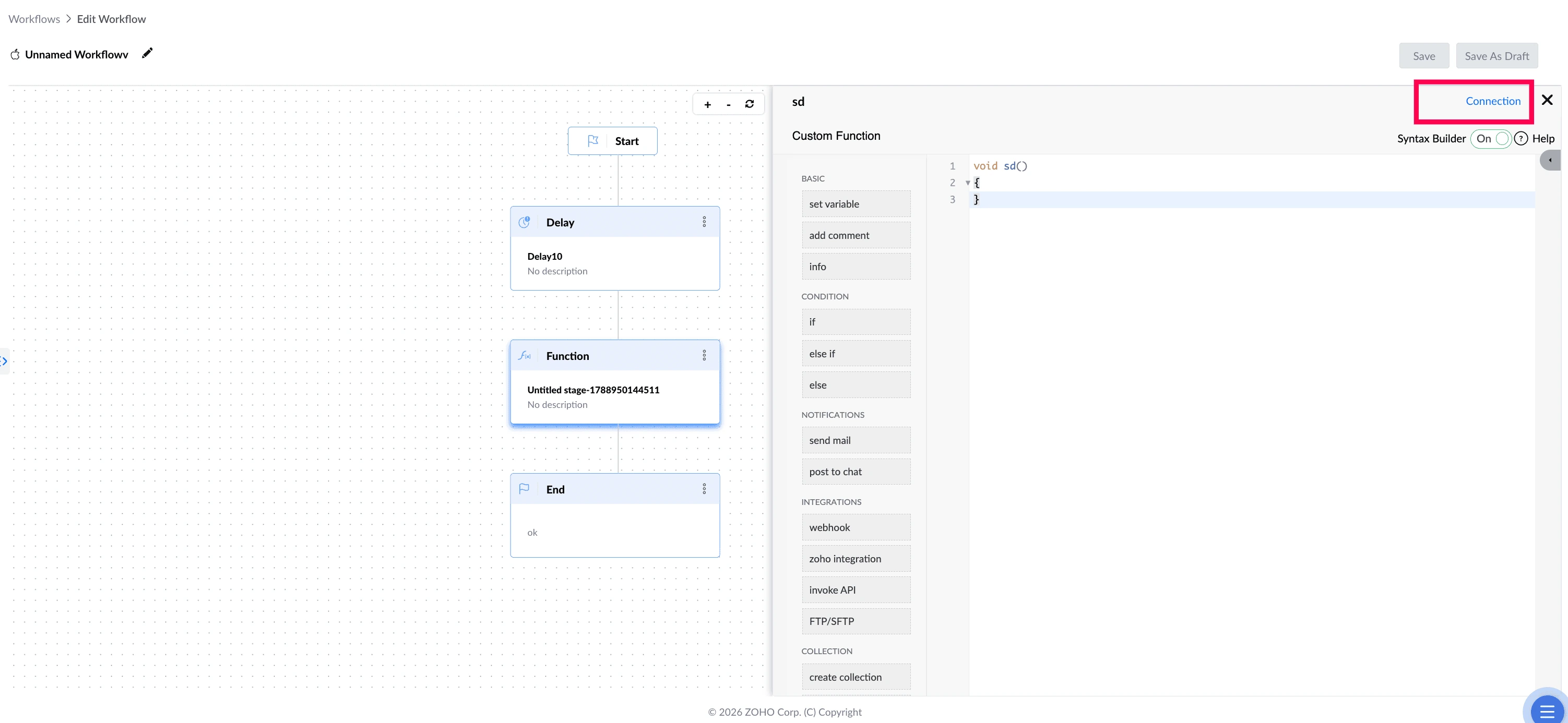
Task: Insert a send mail task
Action: 856,440
